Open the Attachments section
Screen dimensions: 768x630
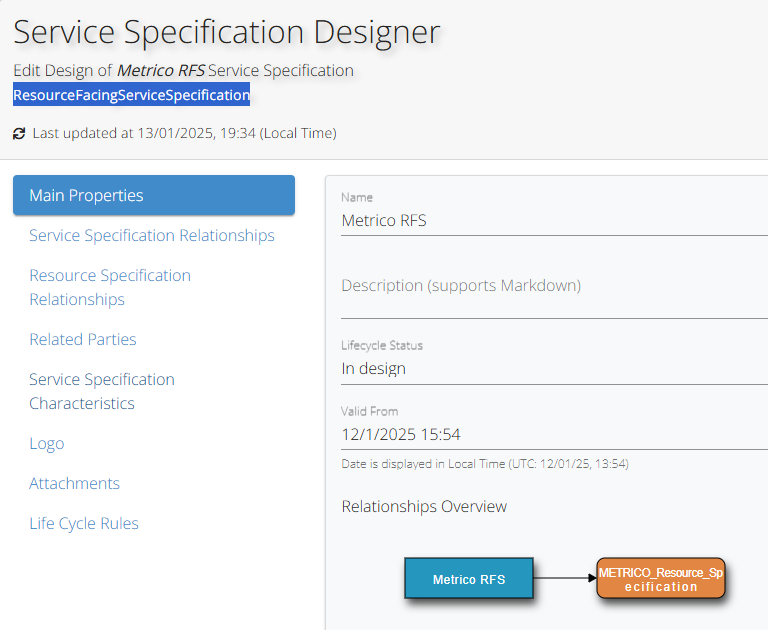coord(75,483)
